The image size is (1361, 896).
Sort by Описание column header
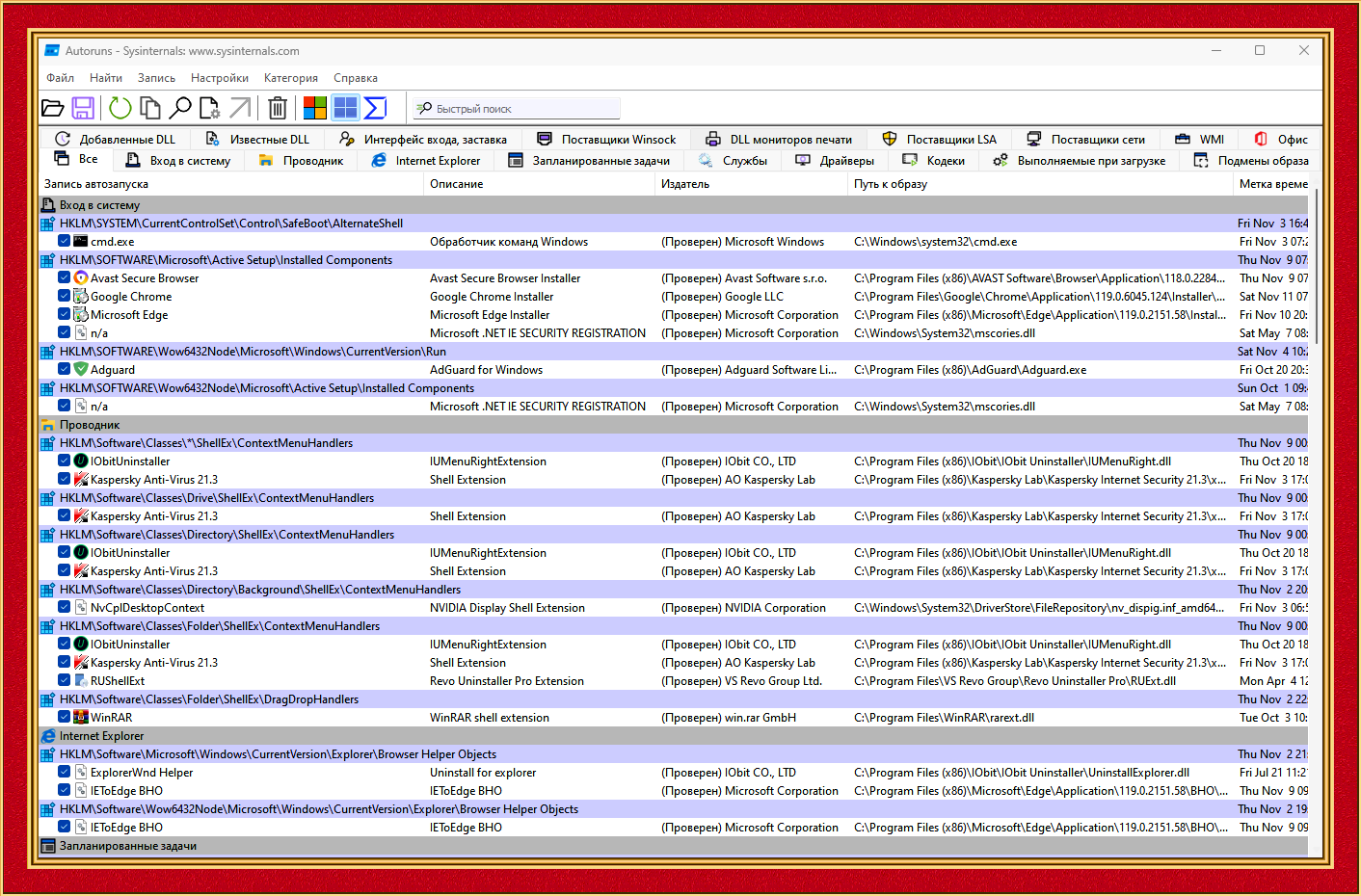click(x=539, y=184)
